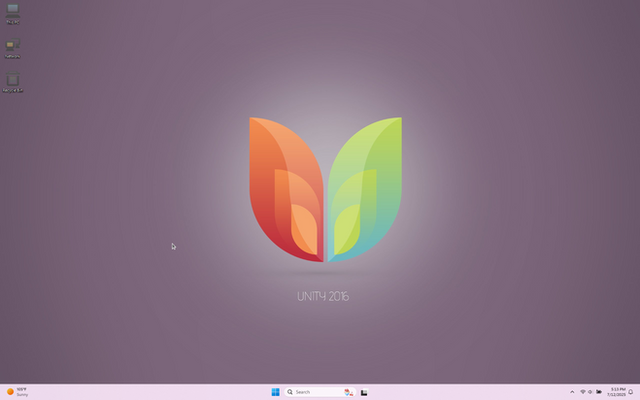Viewport: 640px width, 400px height.
Task: Open the Windows Start menu
Action: click(276, 392)
